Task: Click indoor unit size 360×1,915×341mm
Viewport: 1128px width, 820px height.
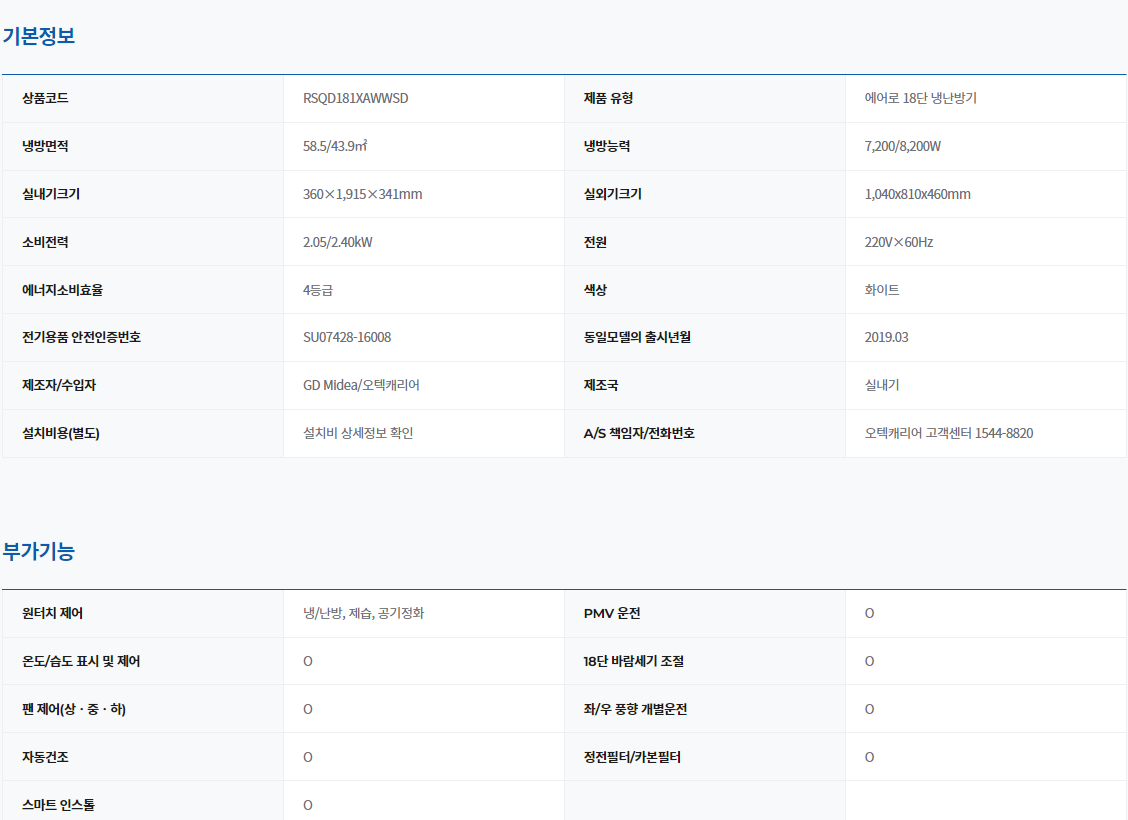Action: [362, 194]
